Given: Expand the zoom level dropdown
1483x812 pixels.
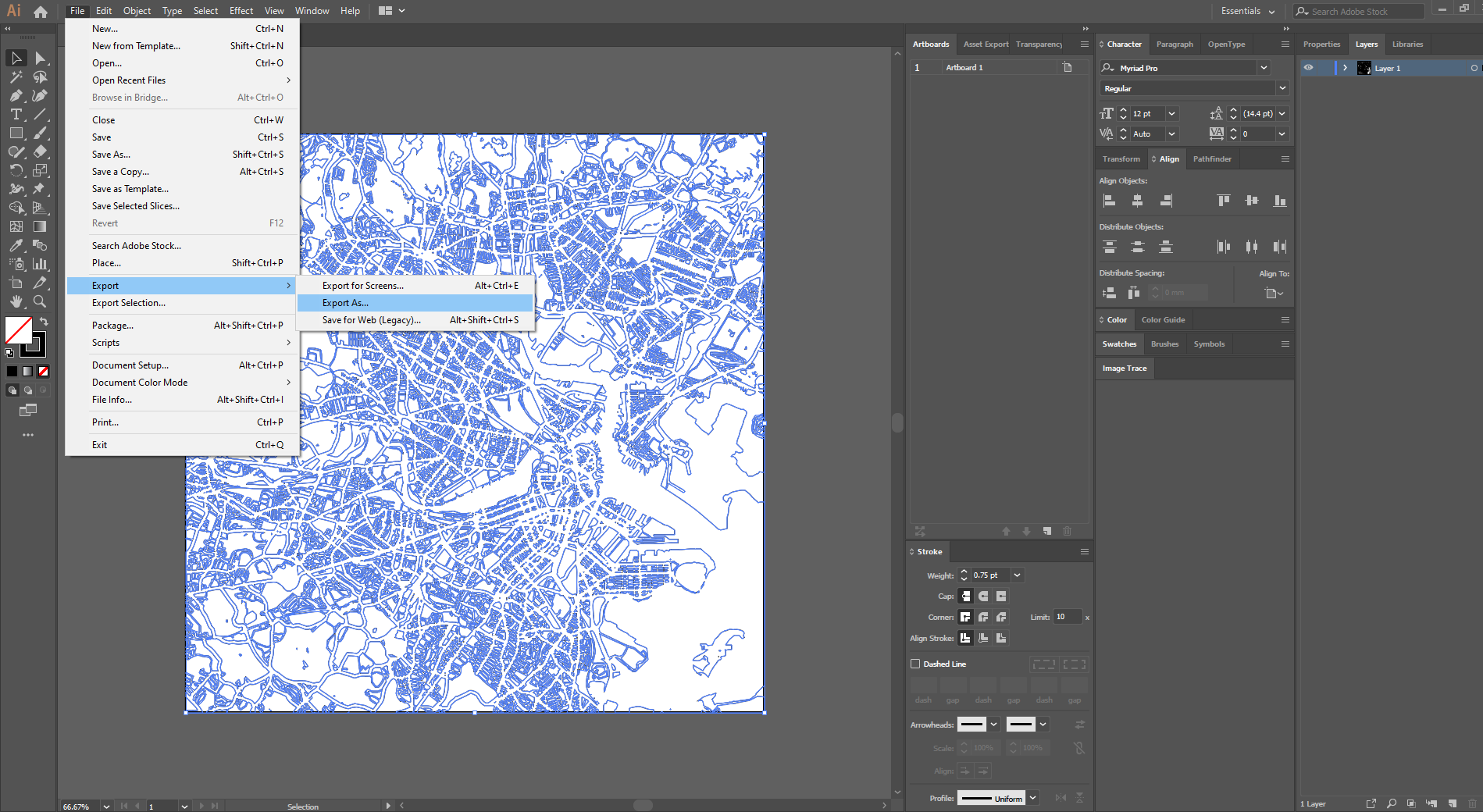Looking at the screenshot, I should (105, 806).
